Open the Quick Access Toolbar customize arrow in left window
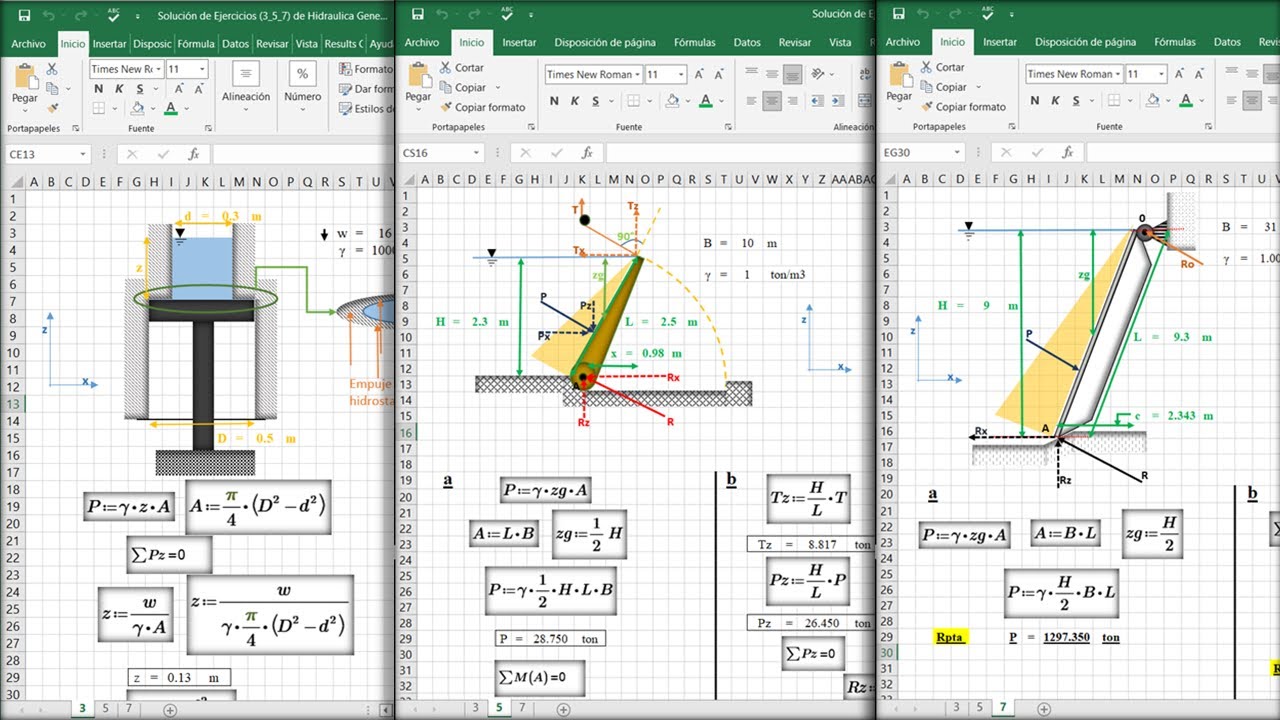1280x720 pixels. click(139, 16)
